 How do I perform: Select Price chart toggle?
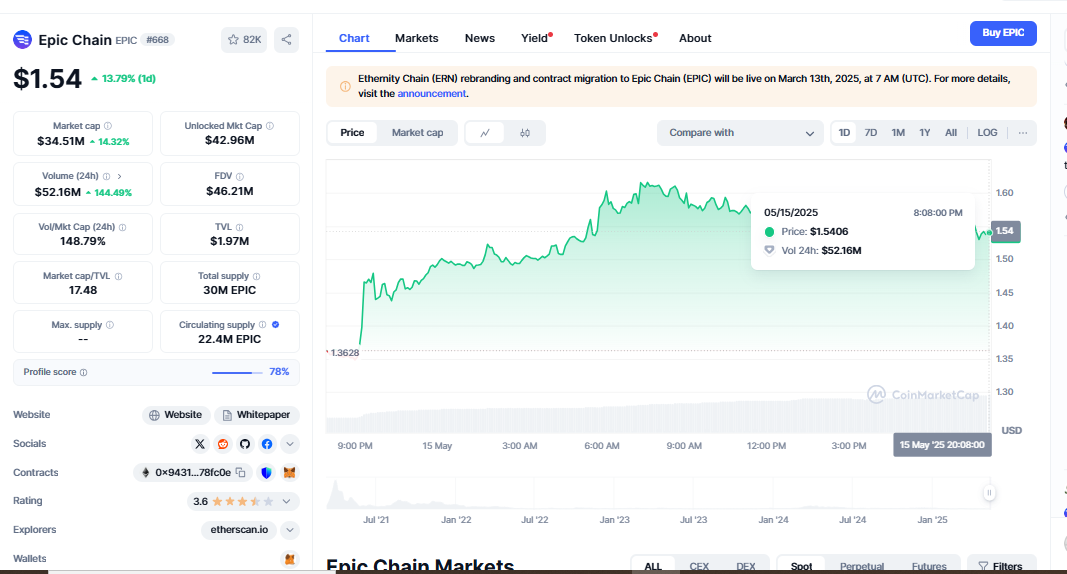[352, 133]
